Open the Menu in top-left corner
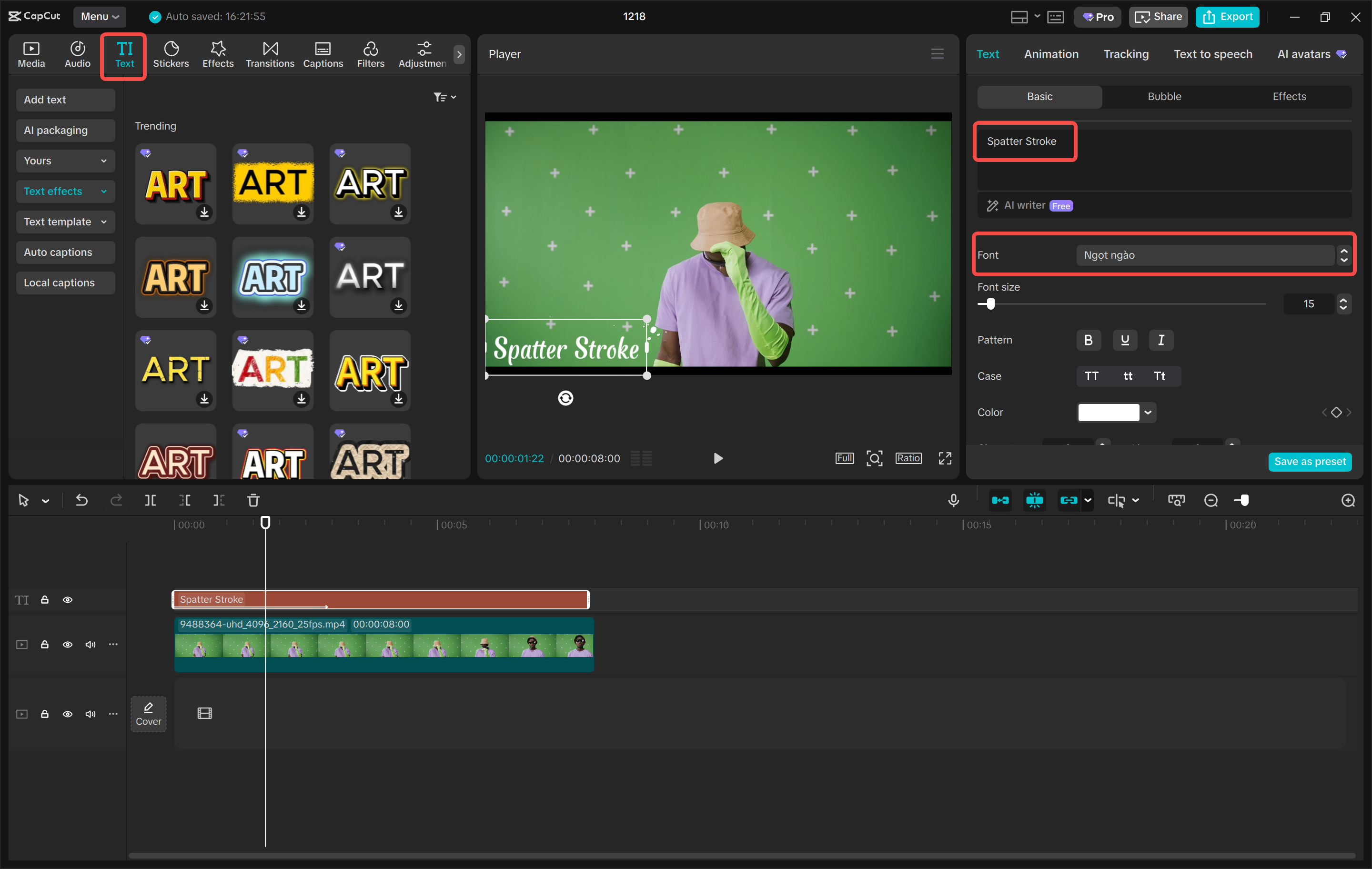Screen dimensions: 1372x869 pyautogui.click(x=99, y=17)
